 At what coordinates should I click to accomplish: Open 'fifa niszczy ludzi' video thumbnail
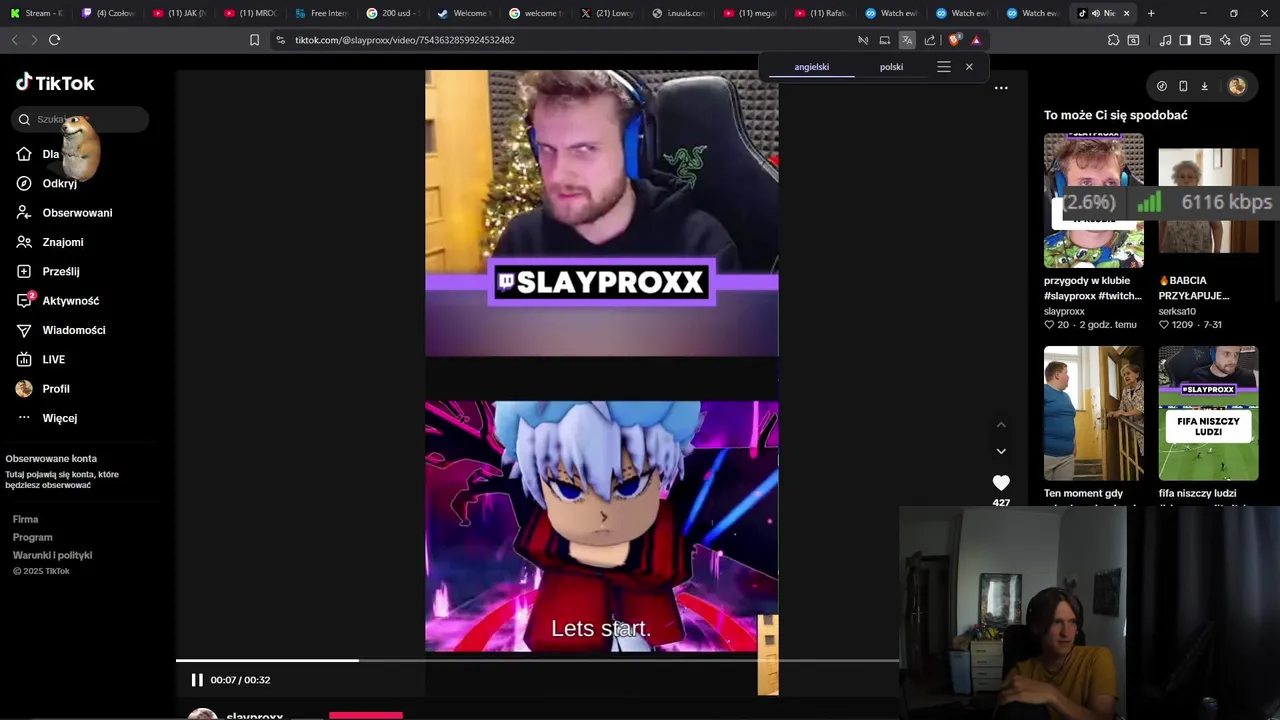tap(1208, 413)
